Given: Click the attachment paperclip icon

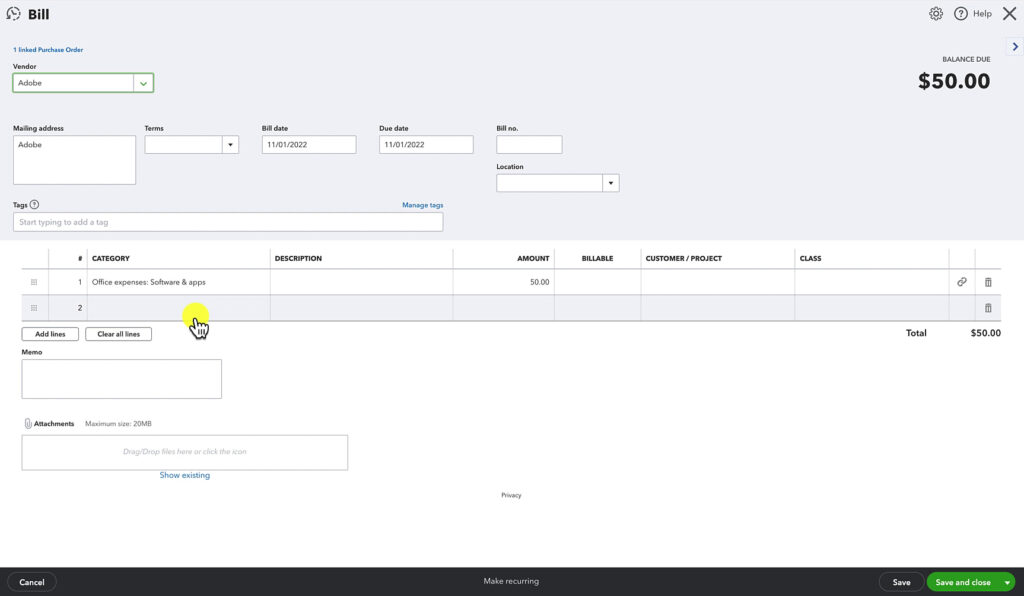Looking at the screenshot, I should pyautogui.click(x=28, y=423).
